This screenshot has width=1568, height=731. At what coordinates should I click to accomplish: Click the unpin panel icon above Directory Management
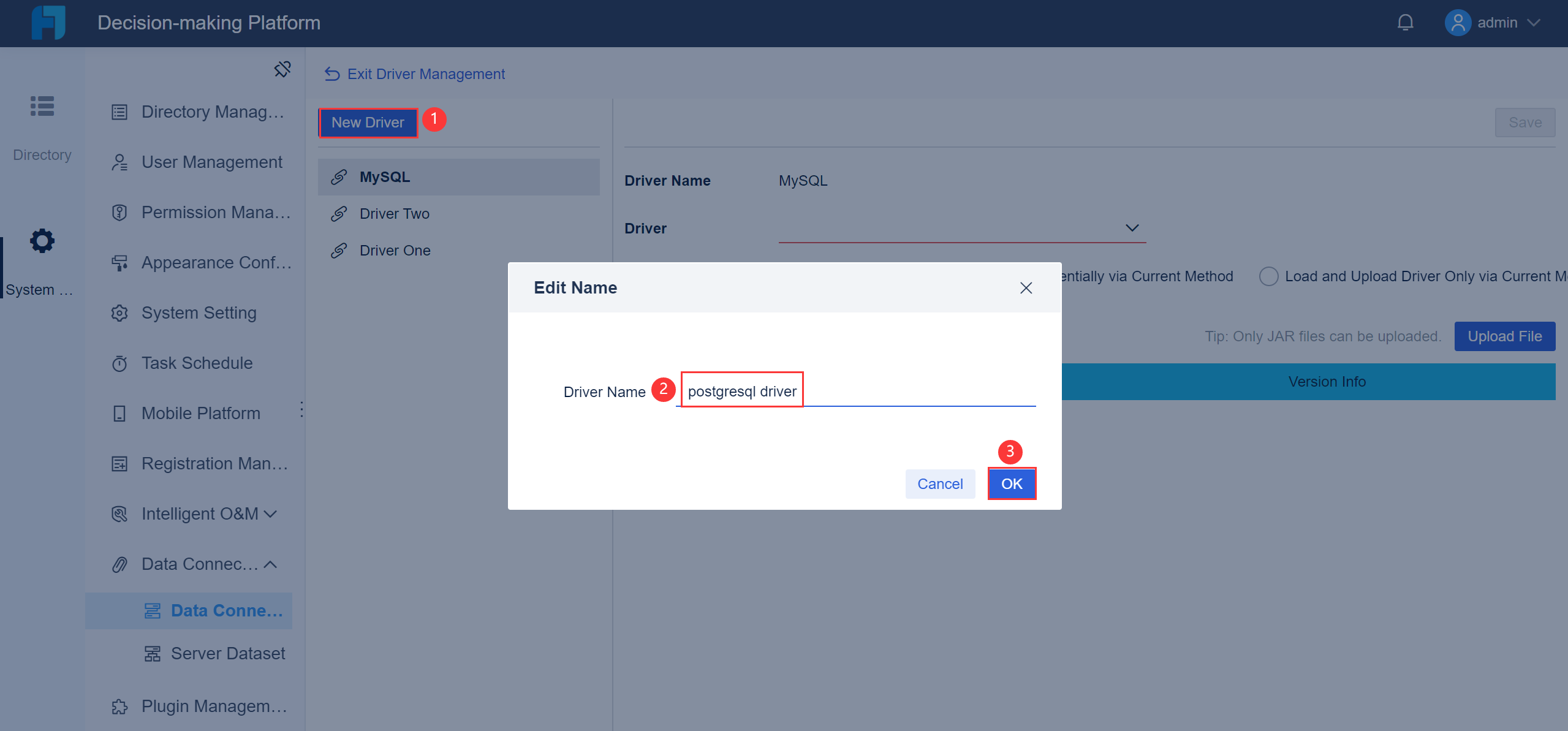[x=282, y=69]
